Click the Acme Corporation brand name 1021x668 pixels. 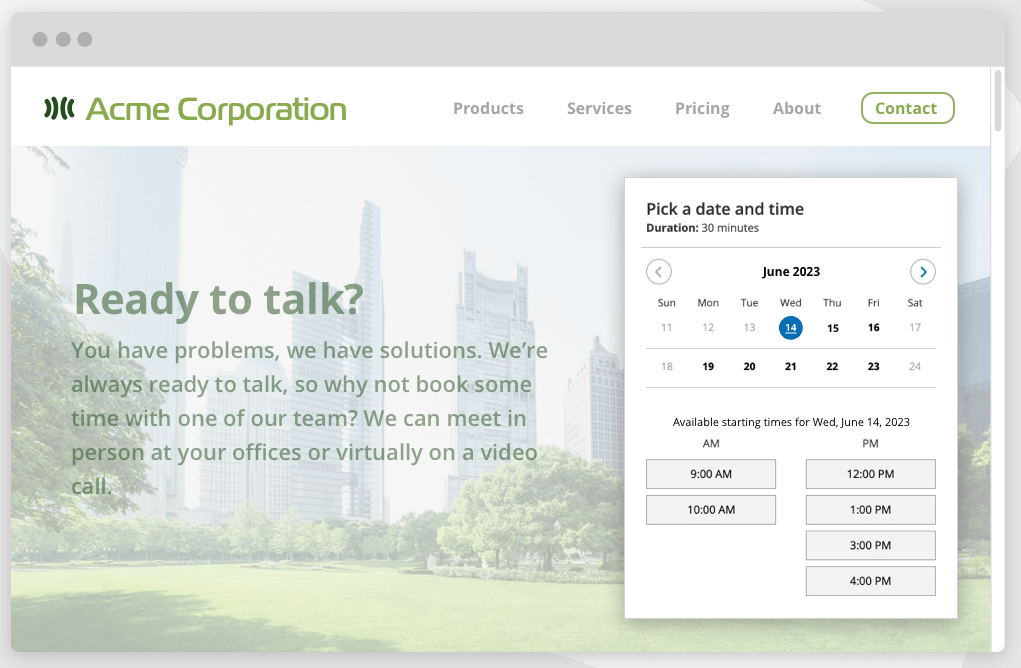[x=216, y=109]
